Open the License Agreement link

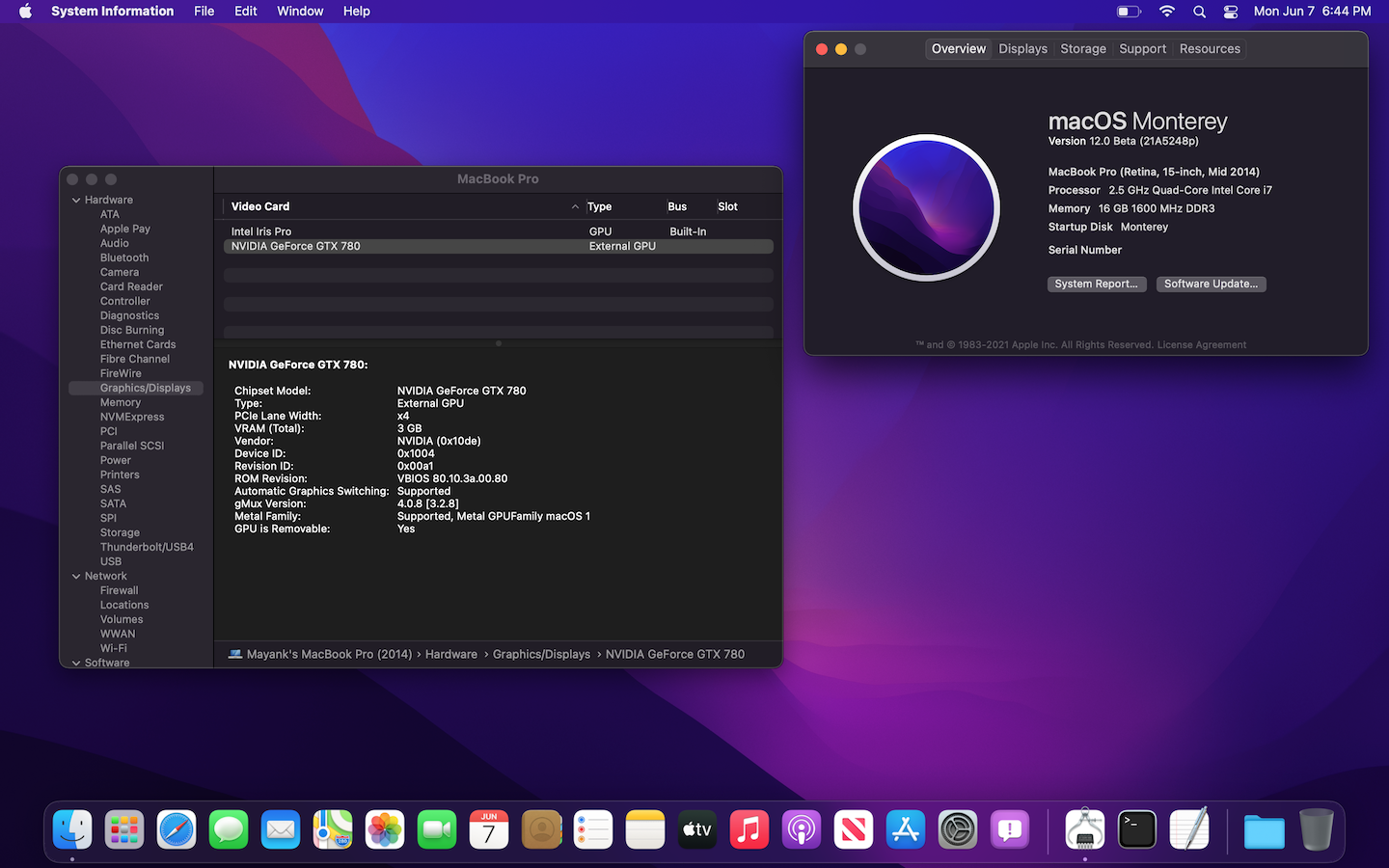point(1201,345)
